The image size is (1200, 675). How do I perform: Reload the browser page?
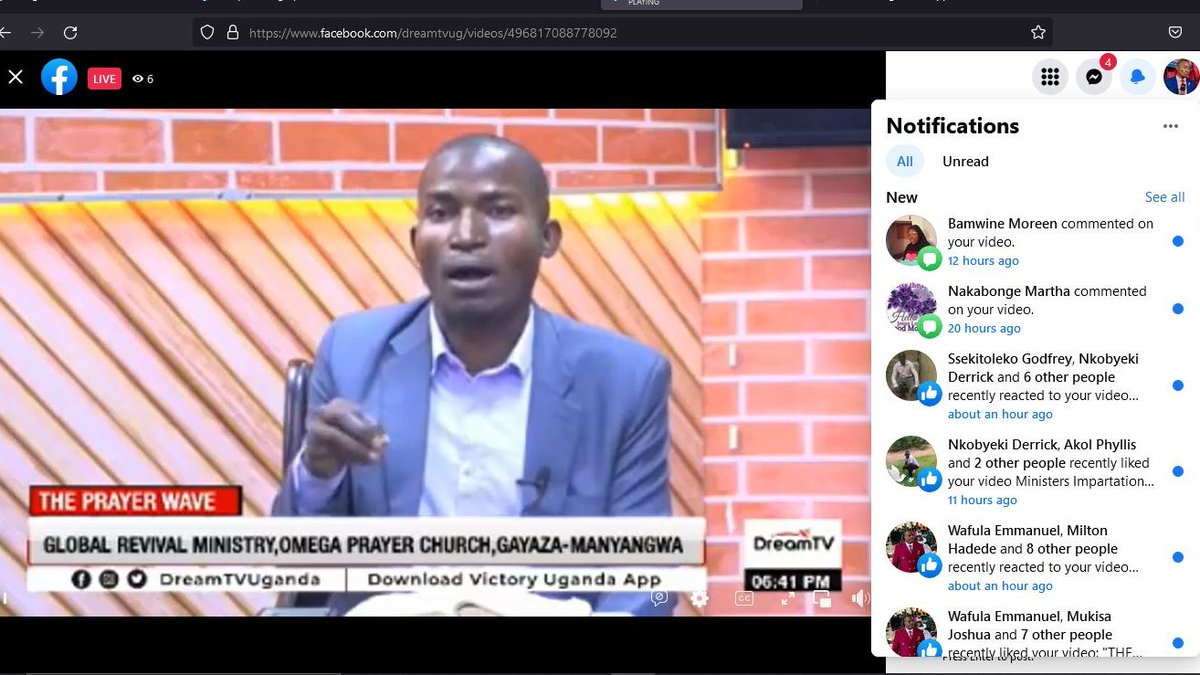70,32
